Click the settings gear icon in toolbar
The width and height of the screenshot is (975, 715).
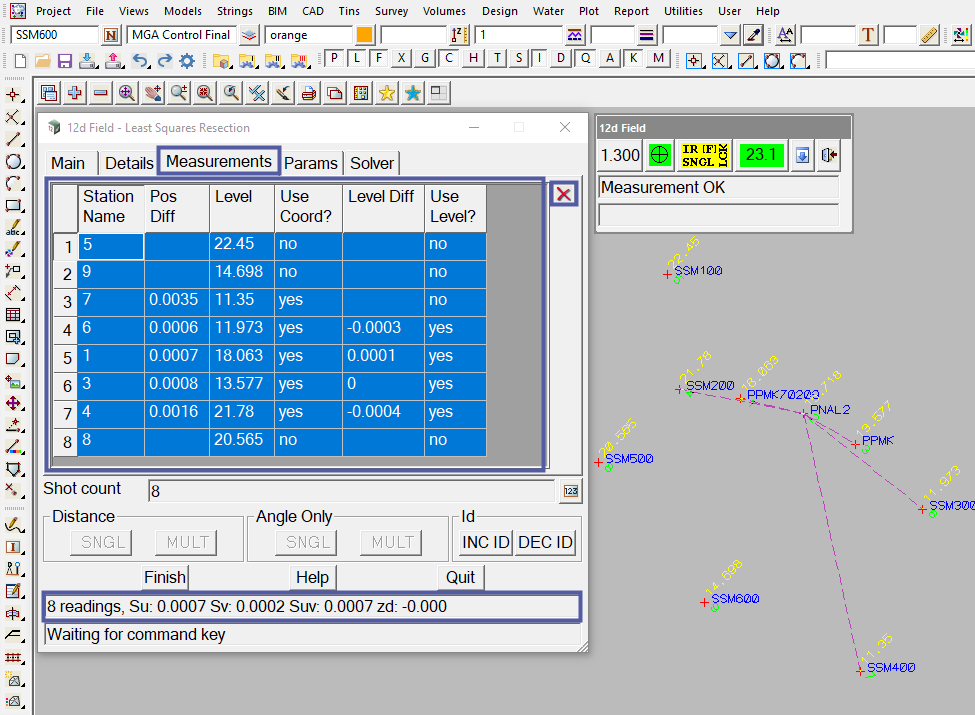point(186,60)
